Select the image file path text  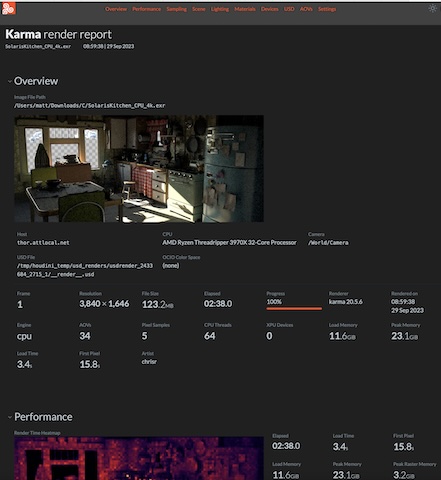click(x=89, y=105)
